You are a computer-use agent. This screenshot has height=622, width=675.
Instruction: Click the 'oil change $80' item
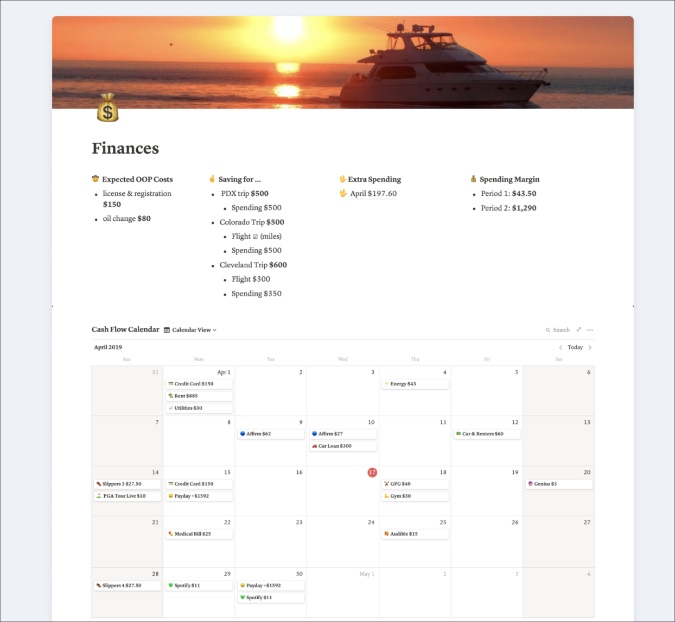click(127, 219)
